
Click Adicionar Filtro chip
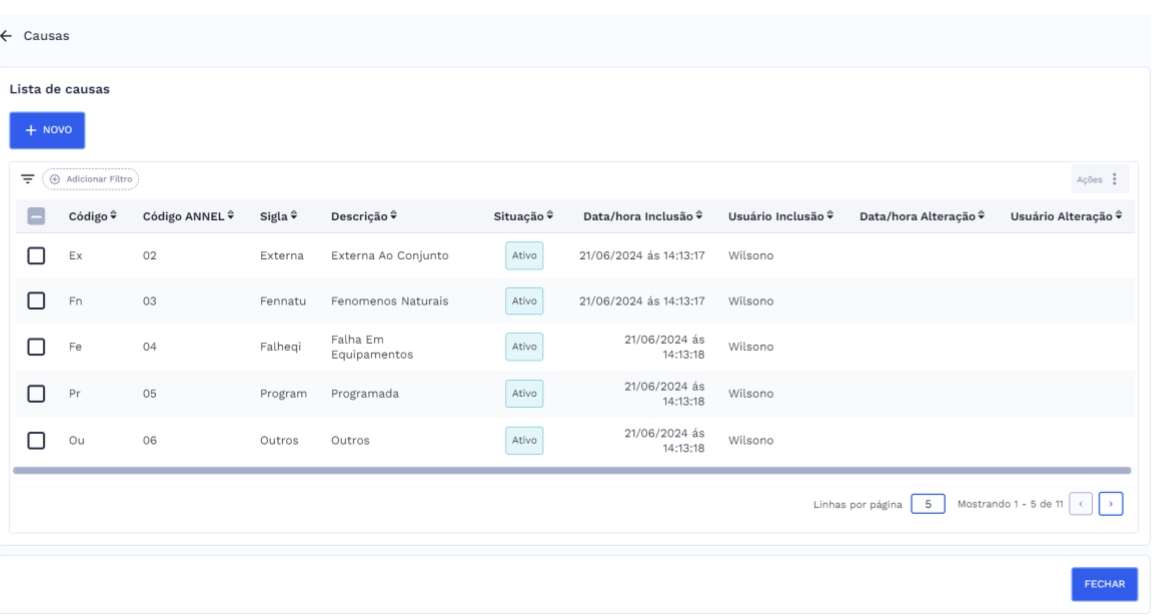click(90, 179)
